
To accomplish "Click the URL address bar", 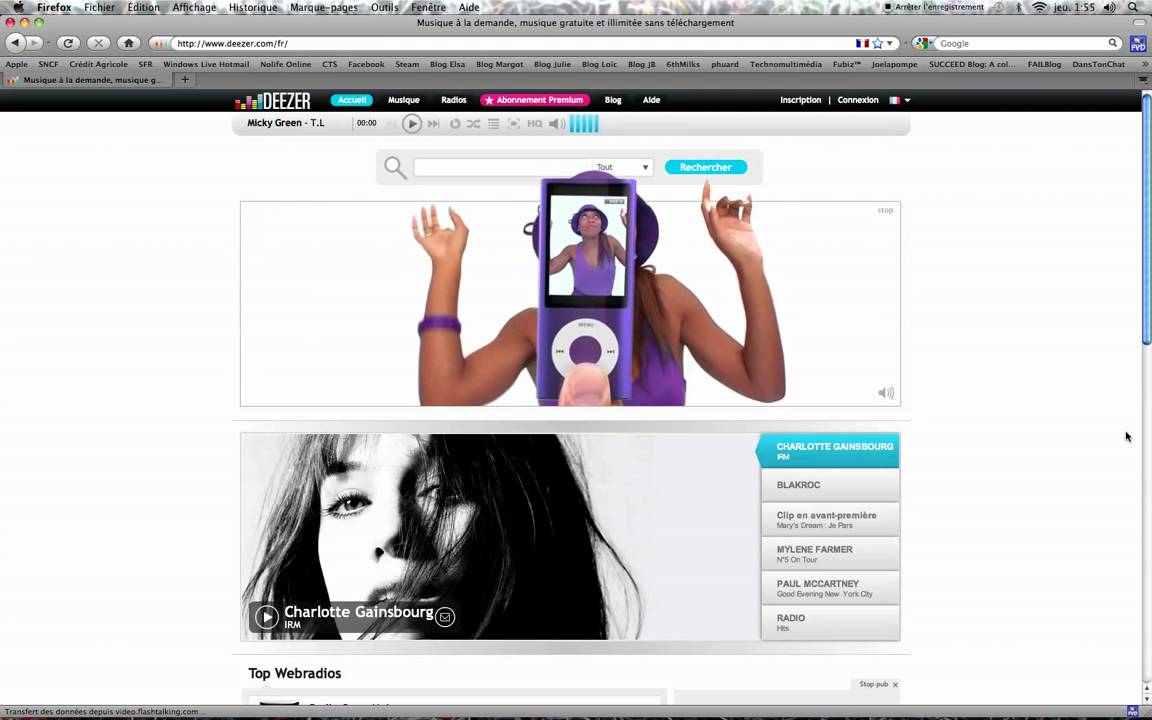I will (511, 43).
